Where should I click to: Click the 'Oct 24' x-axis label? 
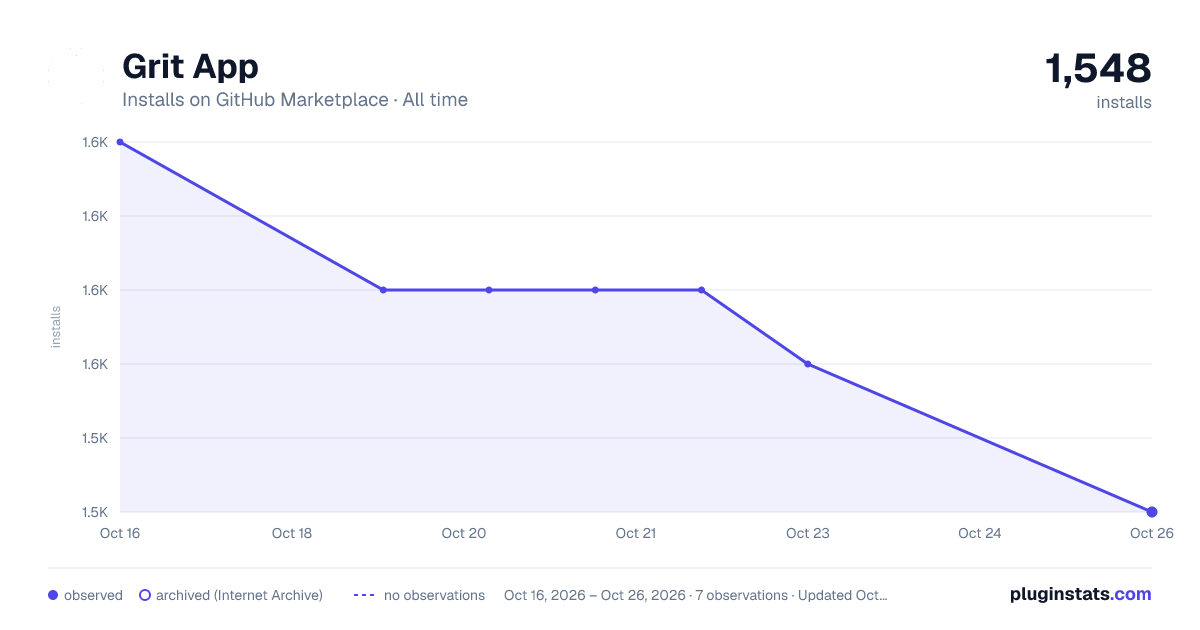pos(980,533)
